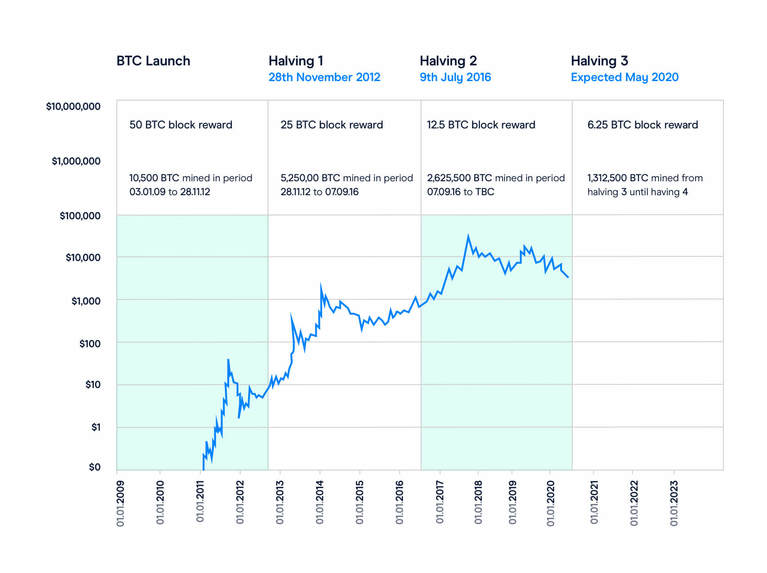Click '2,625,500 BTC mined in period' text
The width and height of the screenshot is (767, 573).
pos(496,178)
